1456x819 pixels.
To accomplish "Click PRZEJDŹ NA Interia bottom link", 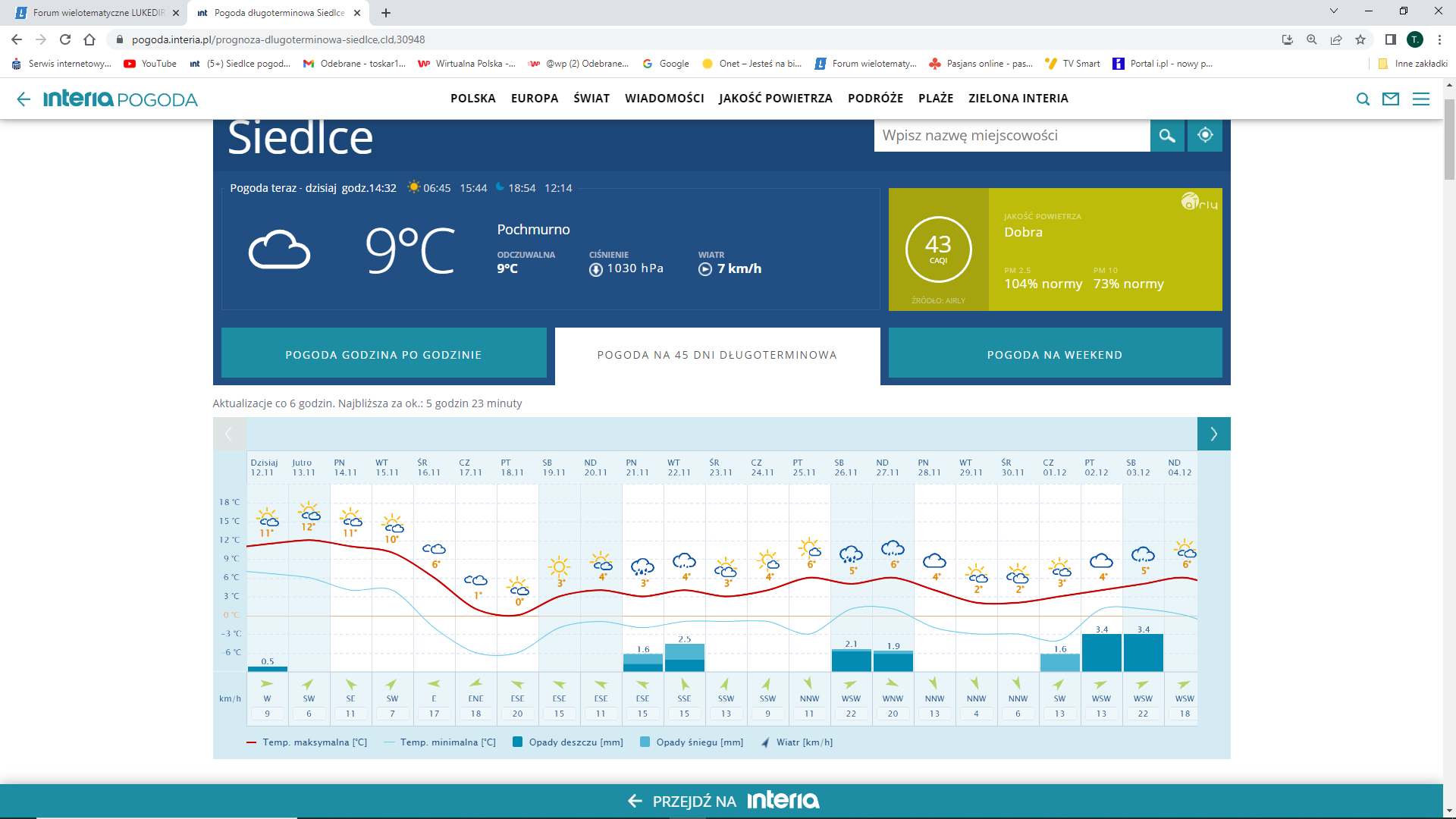I will pyautogui.click(x=723, y=801).
